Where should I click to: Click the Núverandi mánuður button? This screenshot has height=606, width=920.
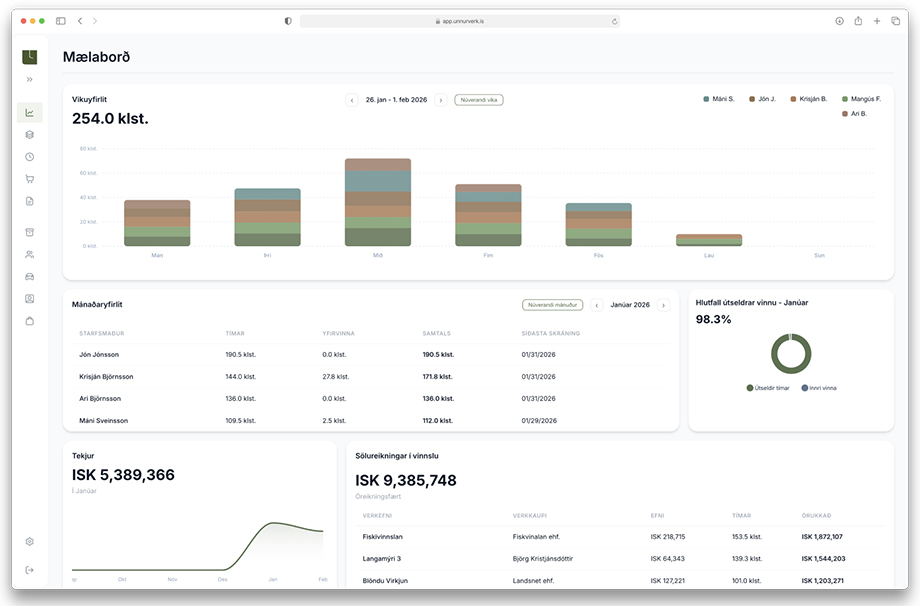click(x=552, y=305)
